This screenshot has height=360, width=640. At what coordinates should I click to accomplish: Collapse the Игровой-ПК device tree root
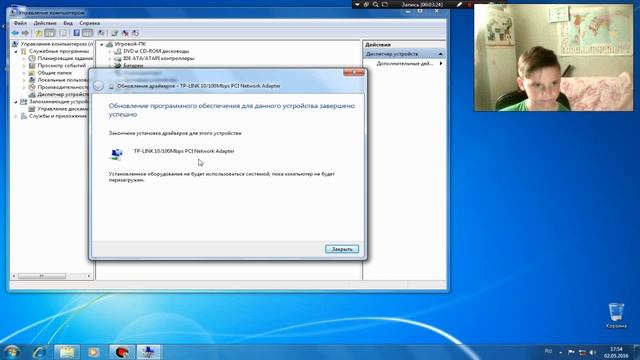click(x=102, y=44)
